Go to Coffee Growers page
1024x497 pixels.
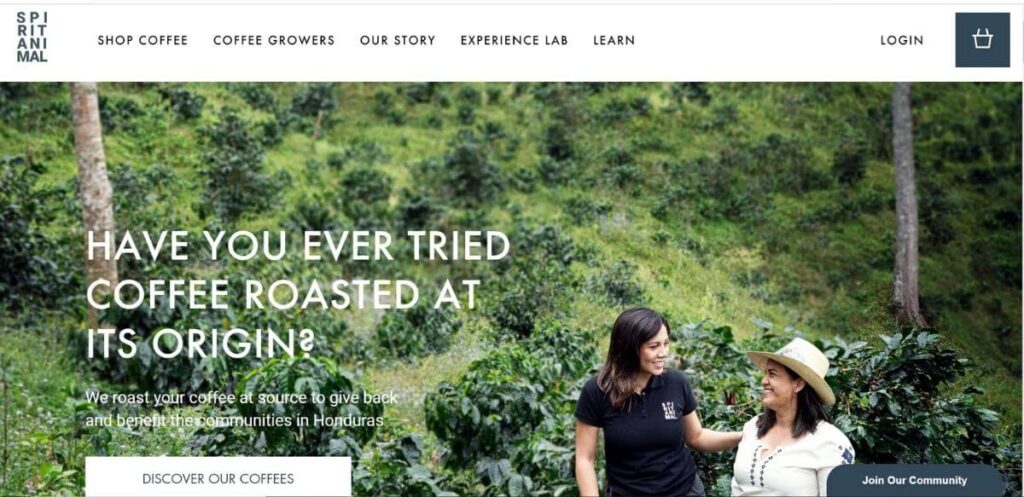274,40
